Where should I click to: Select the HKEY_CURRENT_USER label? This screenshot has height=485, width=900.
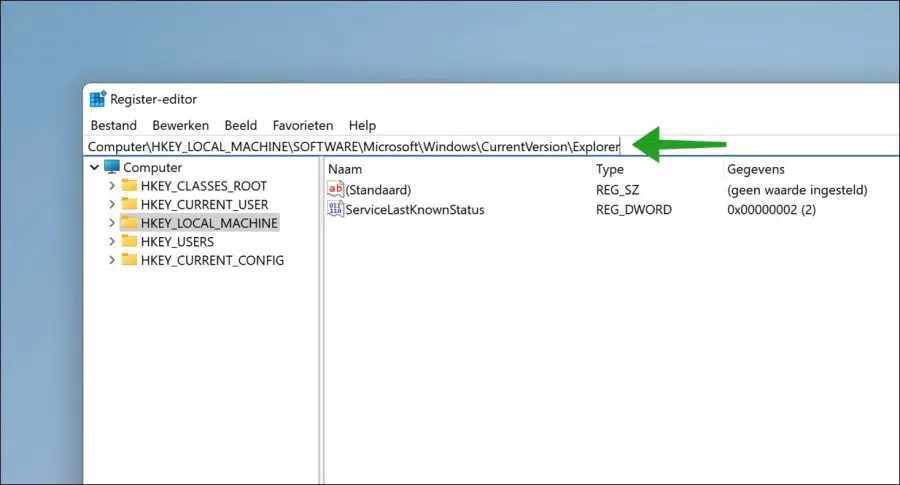pyautogui.click(x=204, y=204)
